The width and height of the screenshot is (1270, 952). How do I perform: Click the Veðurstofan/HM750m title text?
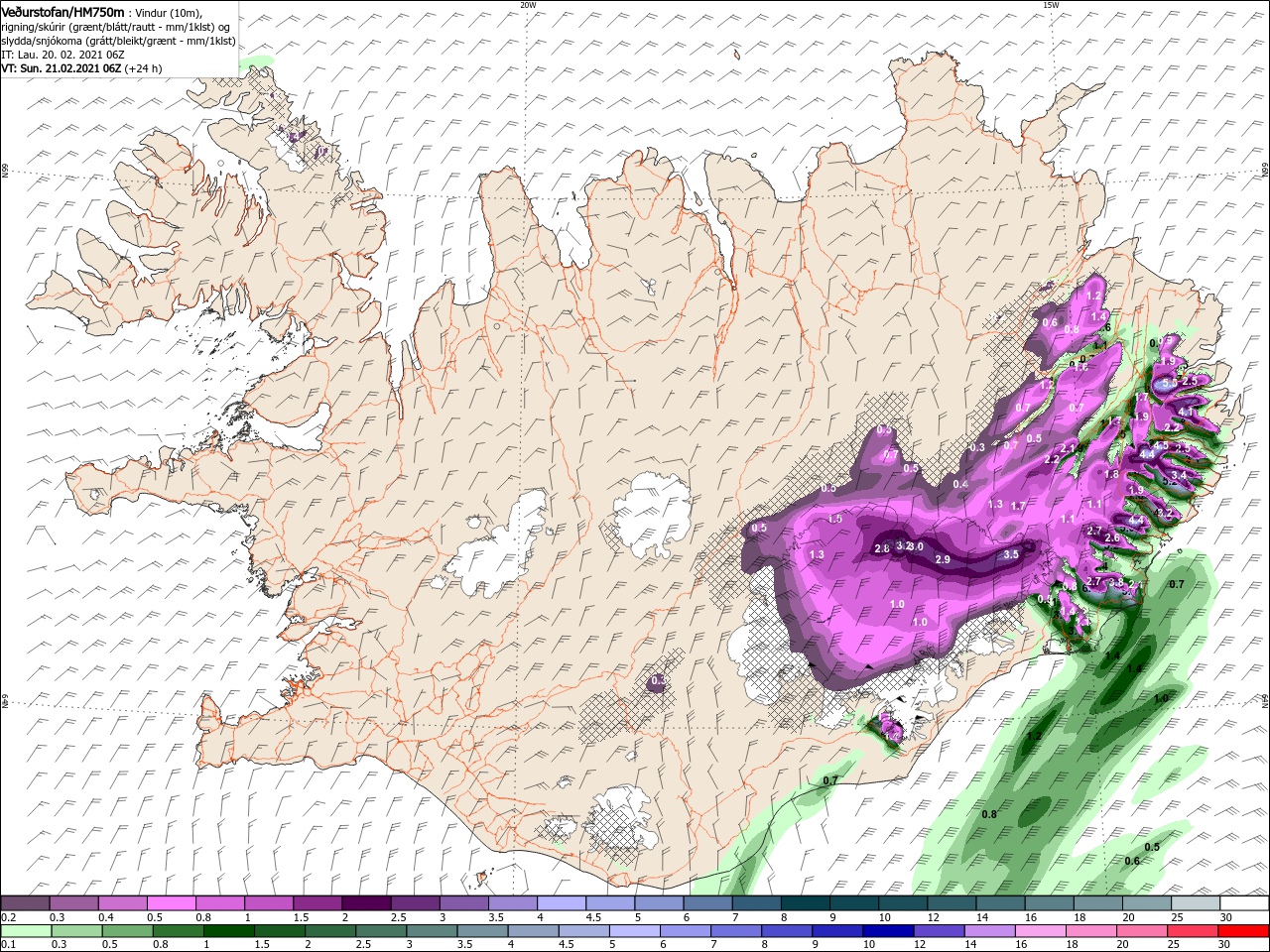click(63, 11)
